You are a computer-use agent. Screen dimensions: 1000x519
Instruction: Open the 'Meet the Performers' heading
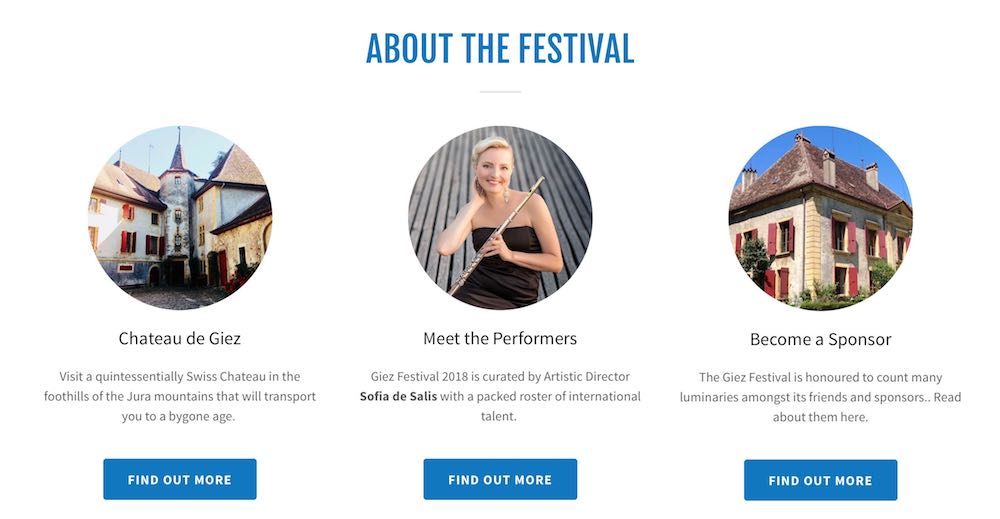(x=500, y=338)
